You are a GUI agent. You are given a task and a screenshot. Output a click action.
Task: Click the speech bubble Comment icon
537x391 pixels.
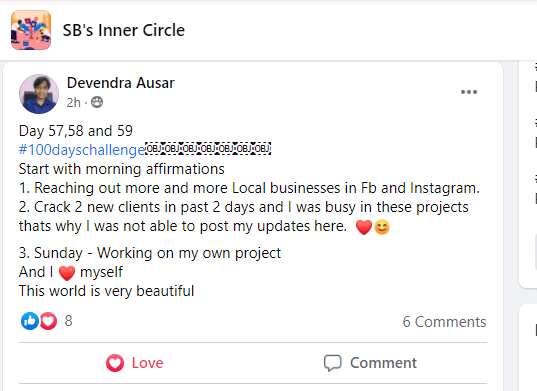pos(333,363)
